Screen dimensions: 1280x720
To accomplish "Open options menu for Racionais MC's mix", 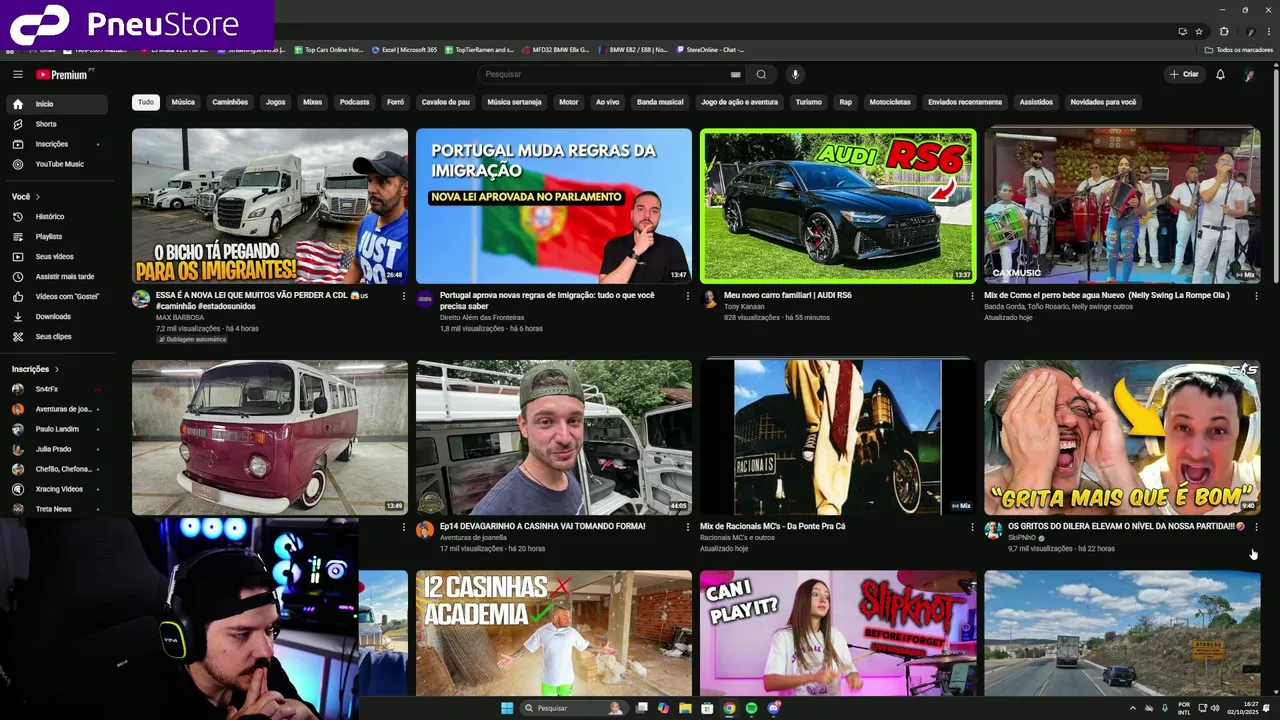I will click(x=972, y=527).
